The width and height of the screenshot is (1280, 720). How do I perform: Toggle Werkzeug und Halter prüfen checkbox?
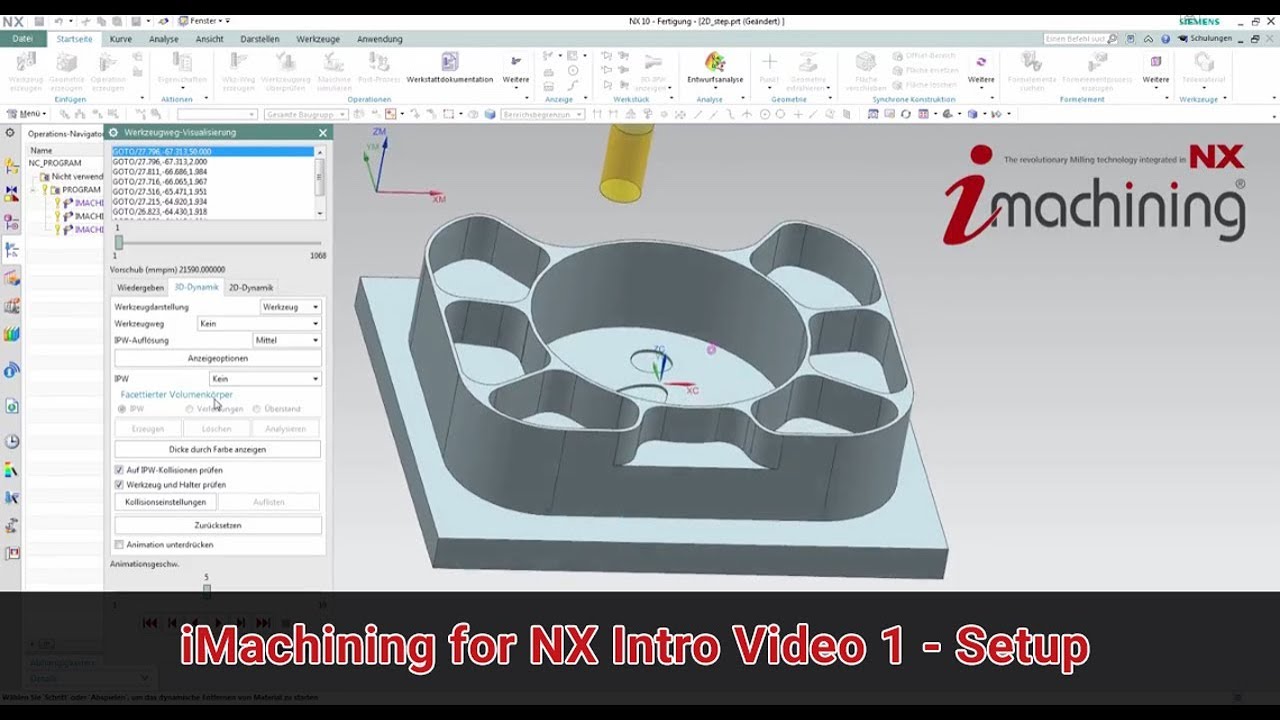tap(119, 485)
